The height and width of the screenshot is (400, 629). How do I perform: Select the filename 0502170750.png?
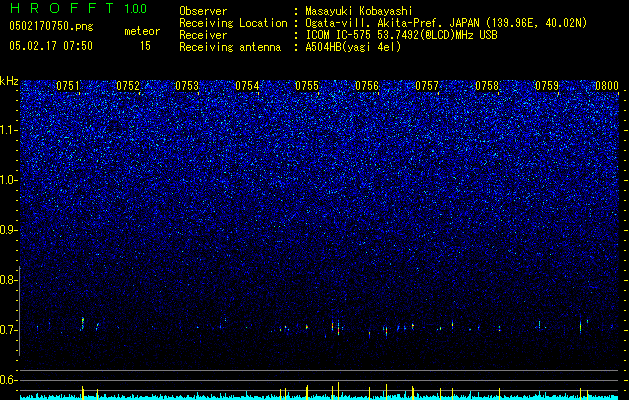[51, 26]
